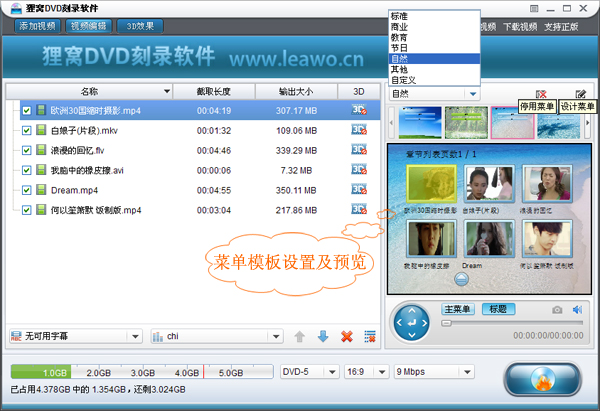Click the film icon beside Dream.mp4
Image resolution: width=600 pixels, height=411 pixels.
(x=41, y=189)
